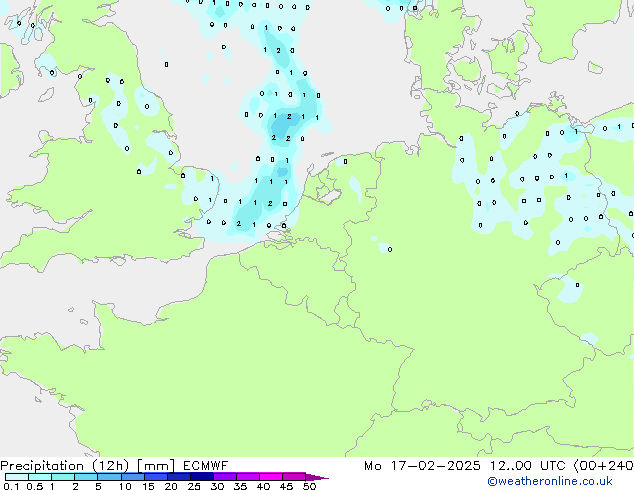Viewport: 634px width, 490px height.
Task: Click the arrow tip above 50 mm
Action: tap(317, 477)
